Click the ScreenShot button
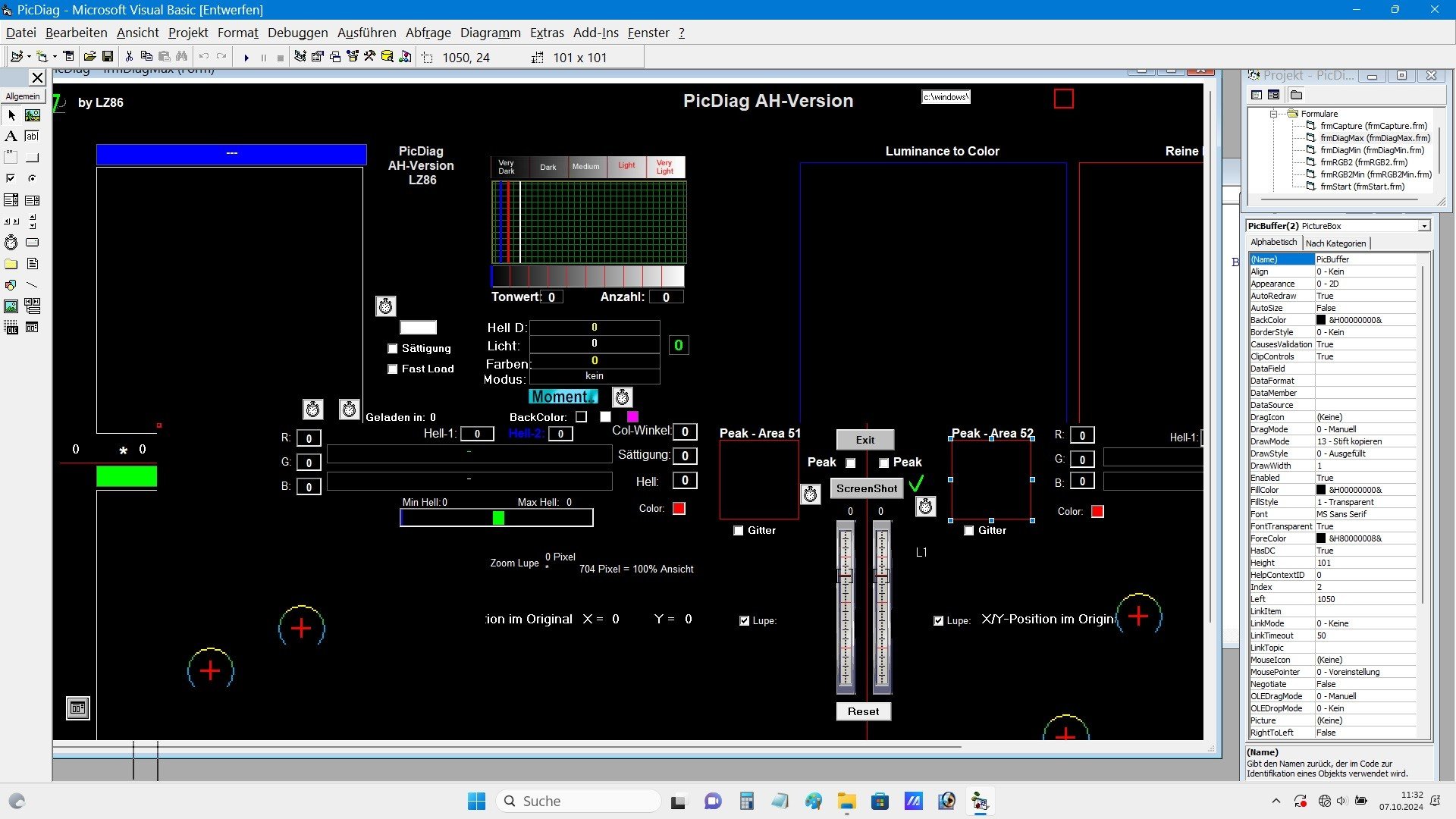 coord(866,489)
